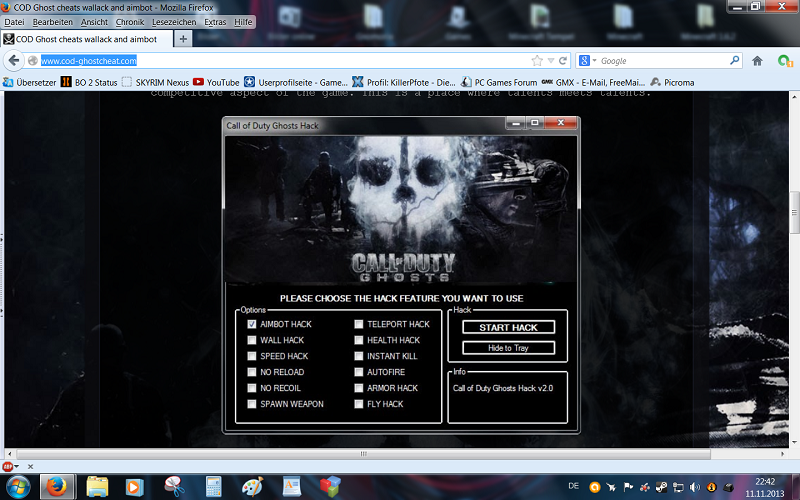Open the YouTube bookmark
This screenshot has width=800, height=500.
click(216, 82)
